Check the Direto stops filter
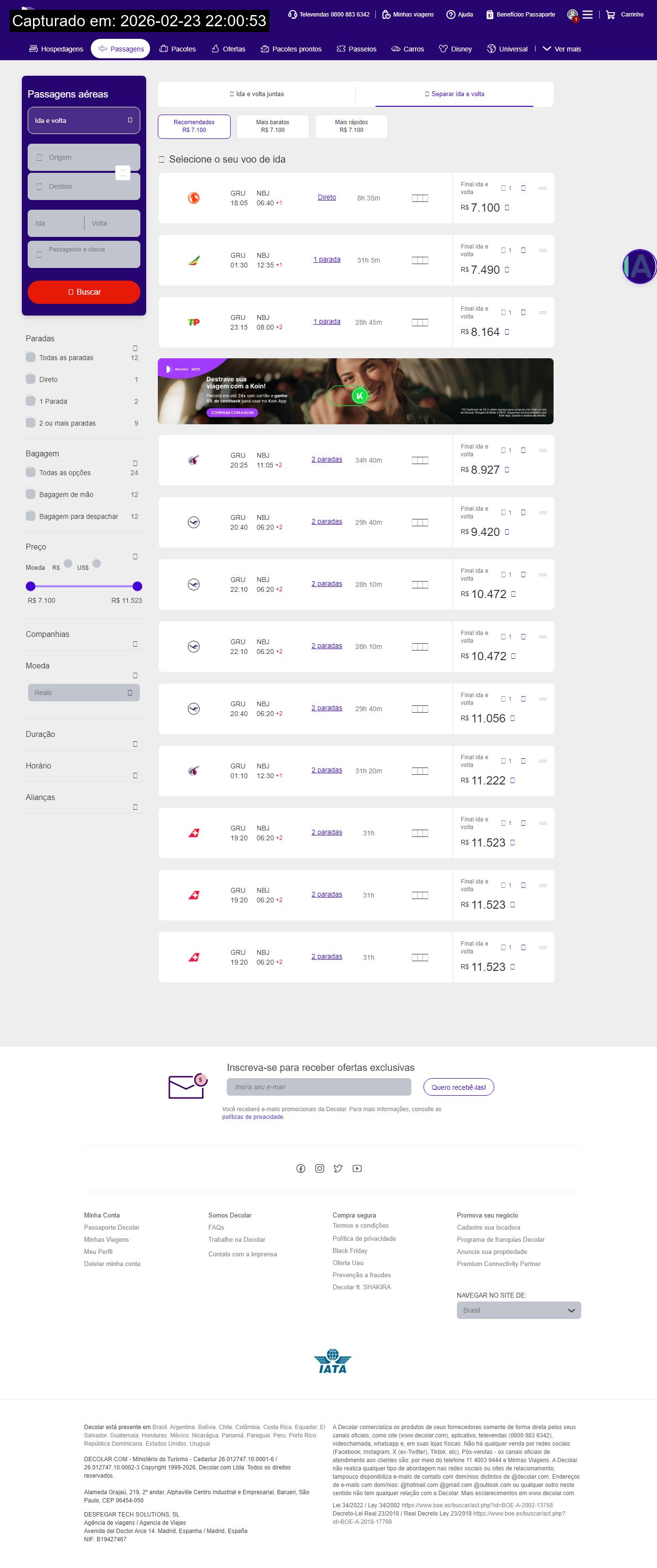This screenshot has width=657, height=1568. click(x=31, y=379)
